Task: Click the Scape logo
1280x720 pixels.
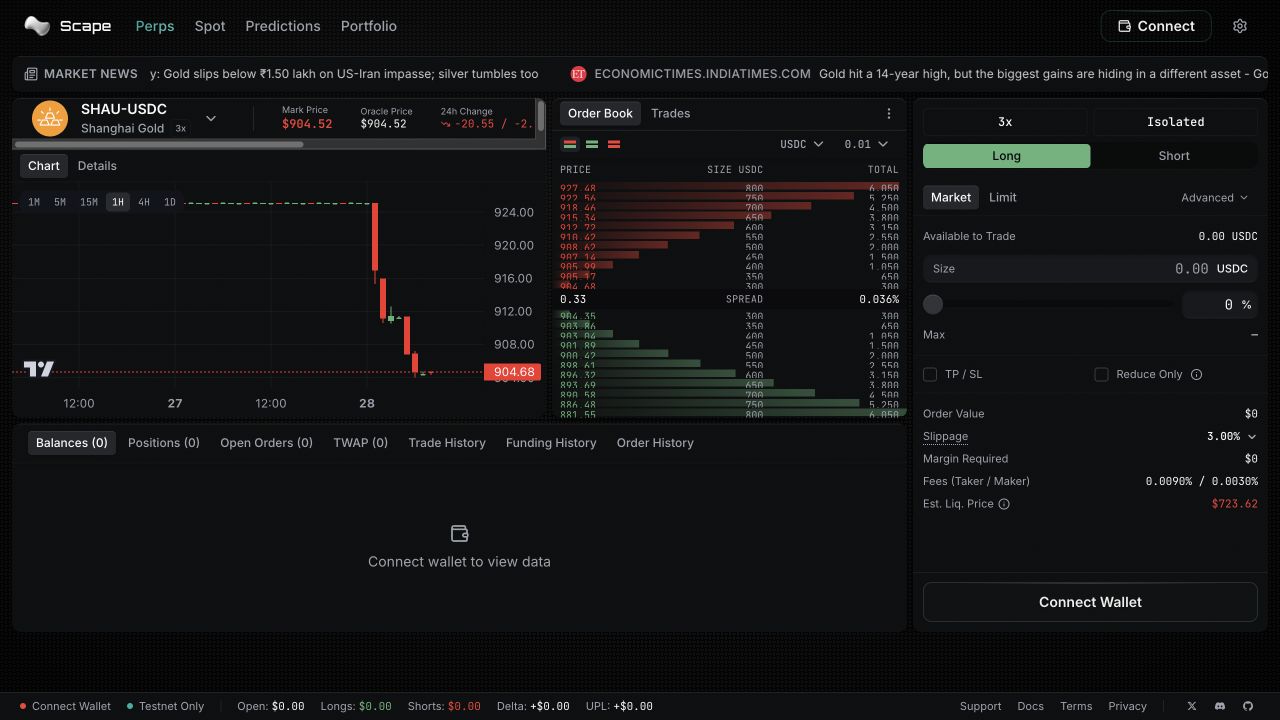Action: [x=67, y=26]
